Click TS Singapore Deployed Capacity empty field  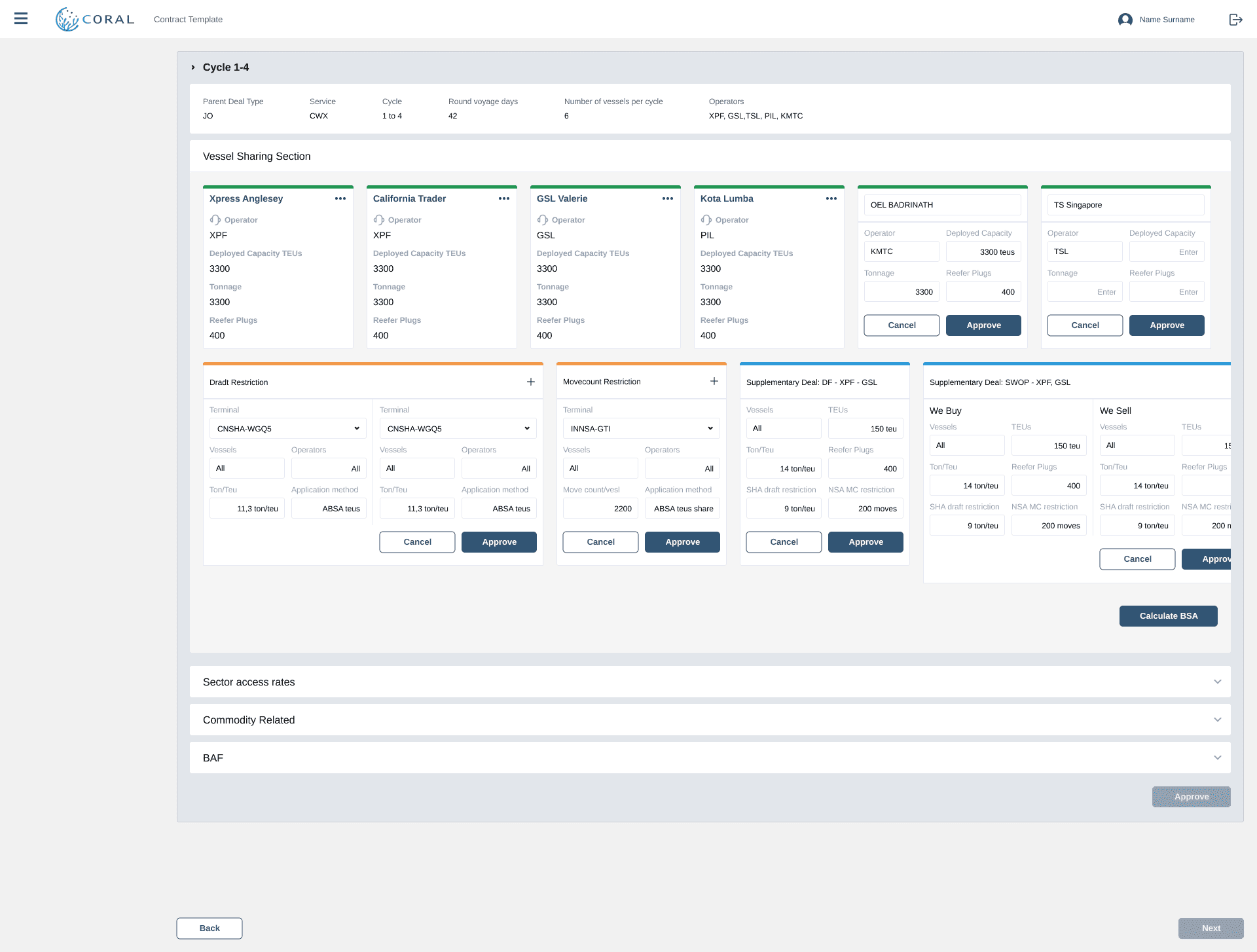1167,251
